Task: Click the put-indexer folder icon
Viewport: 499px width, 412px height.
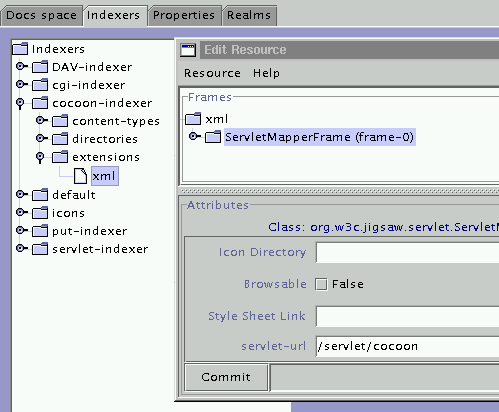Action: coord(40,231)
